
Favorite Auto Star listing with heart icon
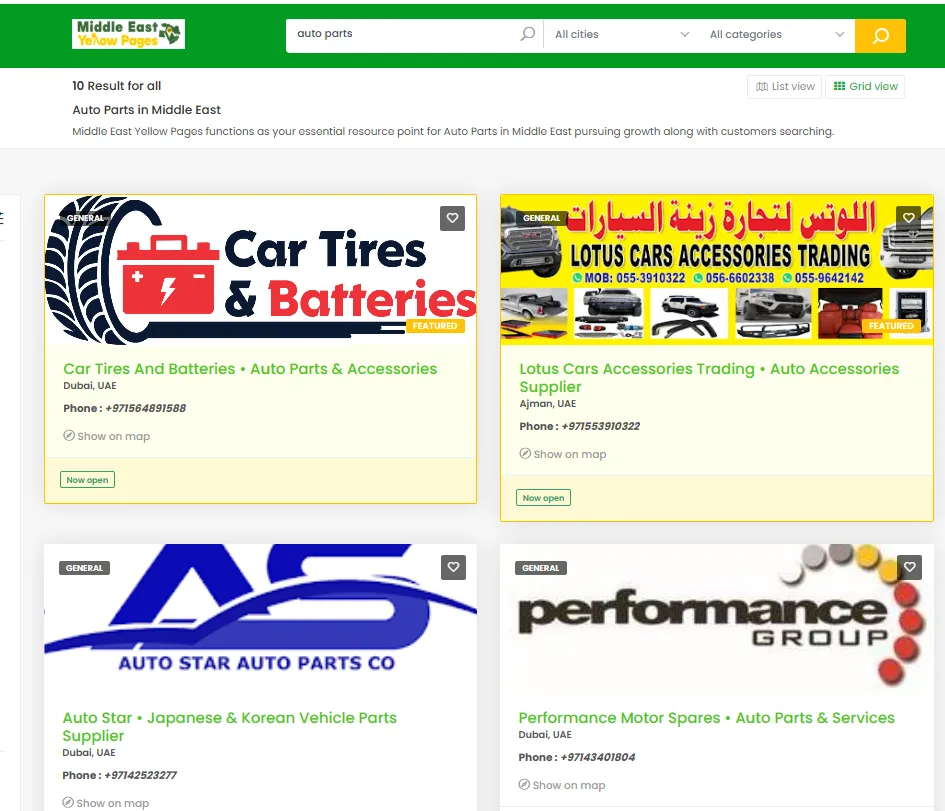(453, 567)
